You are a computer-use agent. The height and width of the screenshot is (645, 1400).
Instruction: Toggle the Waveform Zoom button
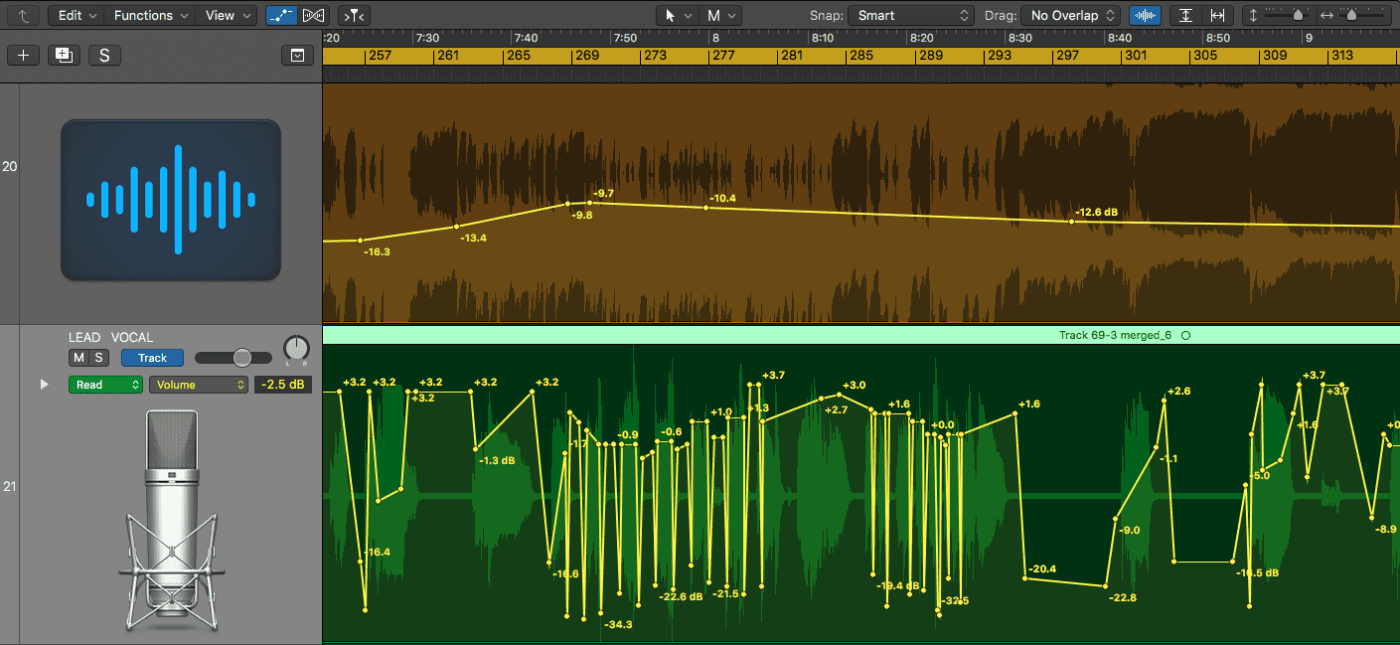point(1144,15)
